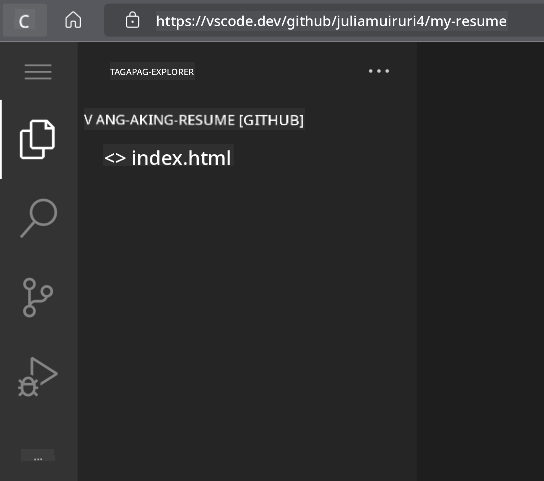Select the TAGAPAG-EXPLORER panel title

(152, 72)
